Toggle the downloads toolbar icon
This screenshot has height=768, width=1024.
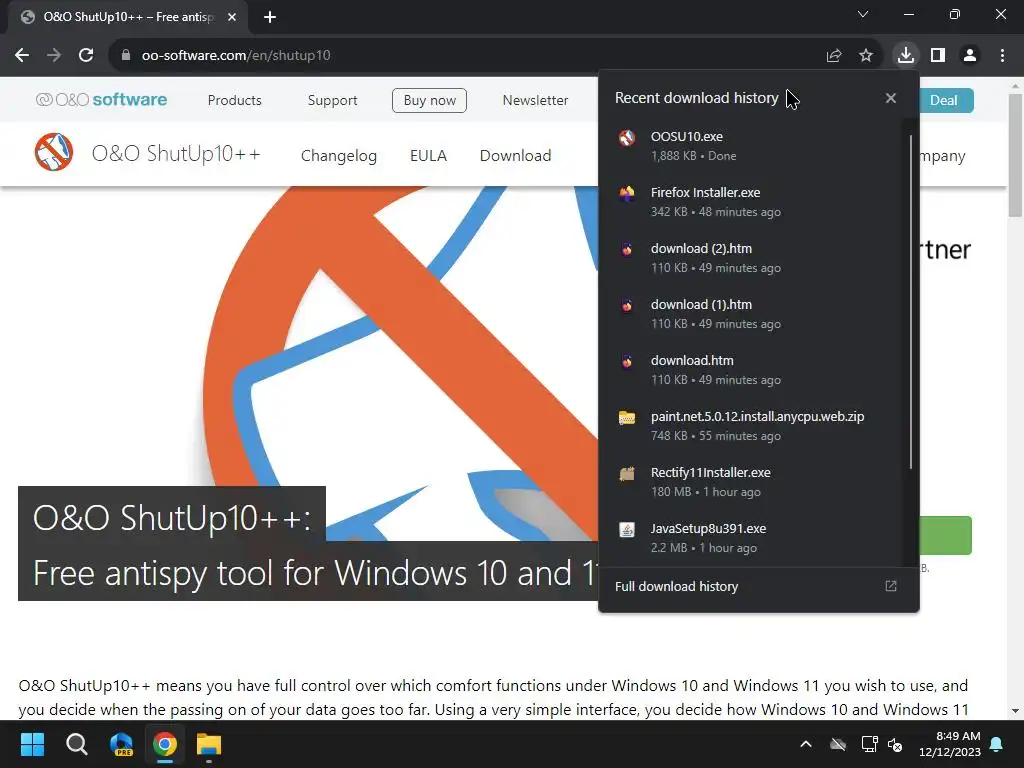coord(906,55)
